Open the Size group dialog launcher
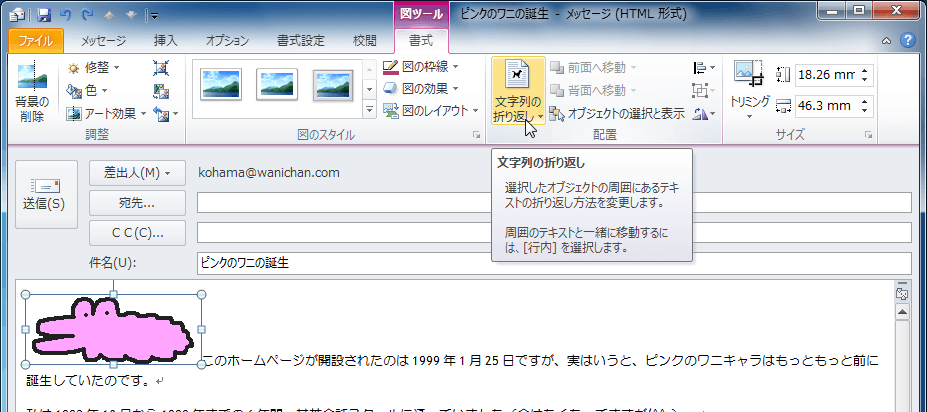Viewport: 927px width, 412px height. (x=868, y=135)
